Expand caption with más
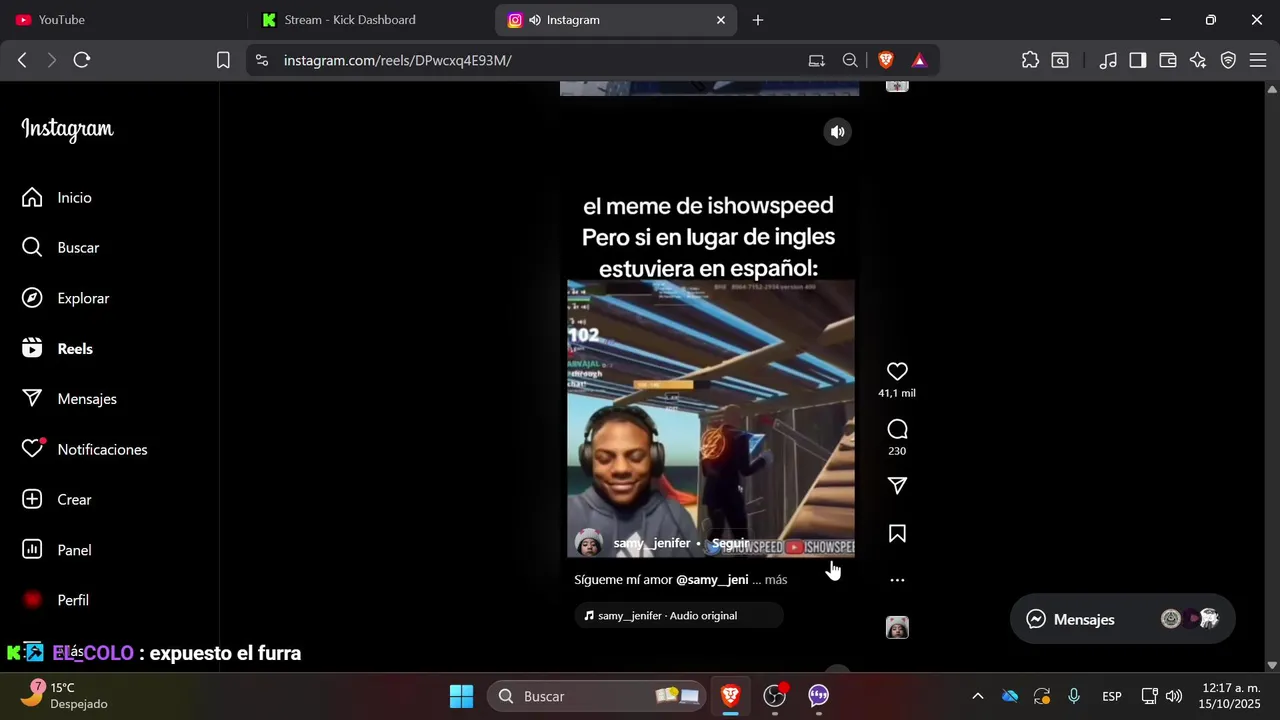The height and width of the screenshot is (720, 1280). pyautogui.click(x=776, y=580)
